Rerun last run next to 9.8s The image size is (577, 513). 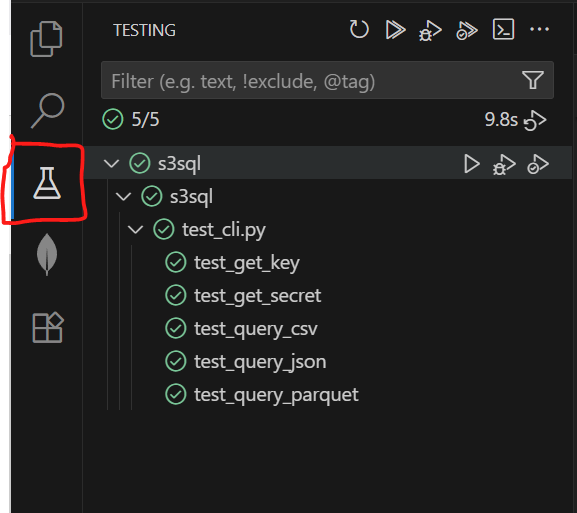[535, 120]
